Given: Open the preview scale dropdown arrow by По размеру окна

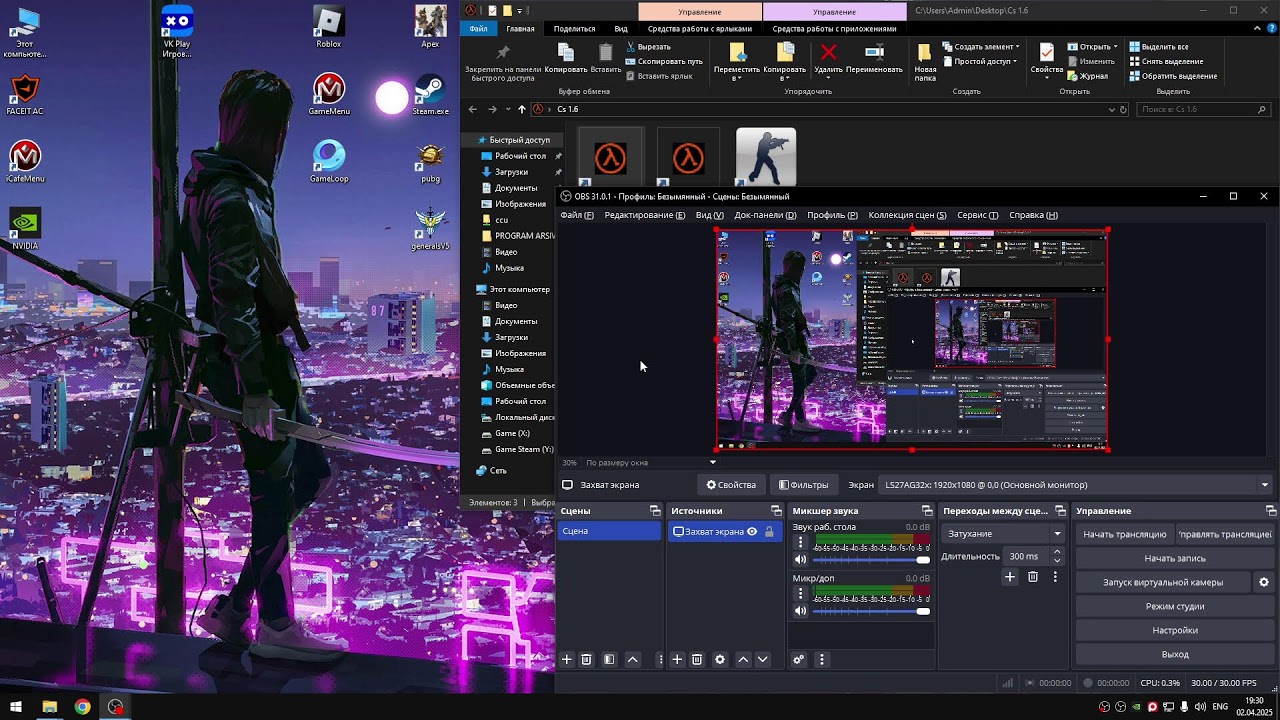Looking at the screenshot, I should (713, 463).
